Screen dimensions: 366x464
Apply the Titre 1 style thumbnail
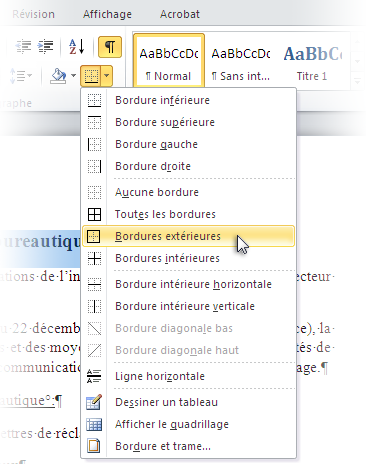312,61
